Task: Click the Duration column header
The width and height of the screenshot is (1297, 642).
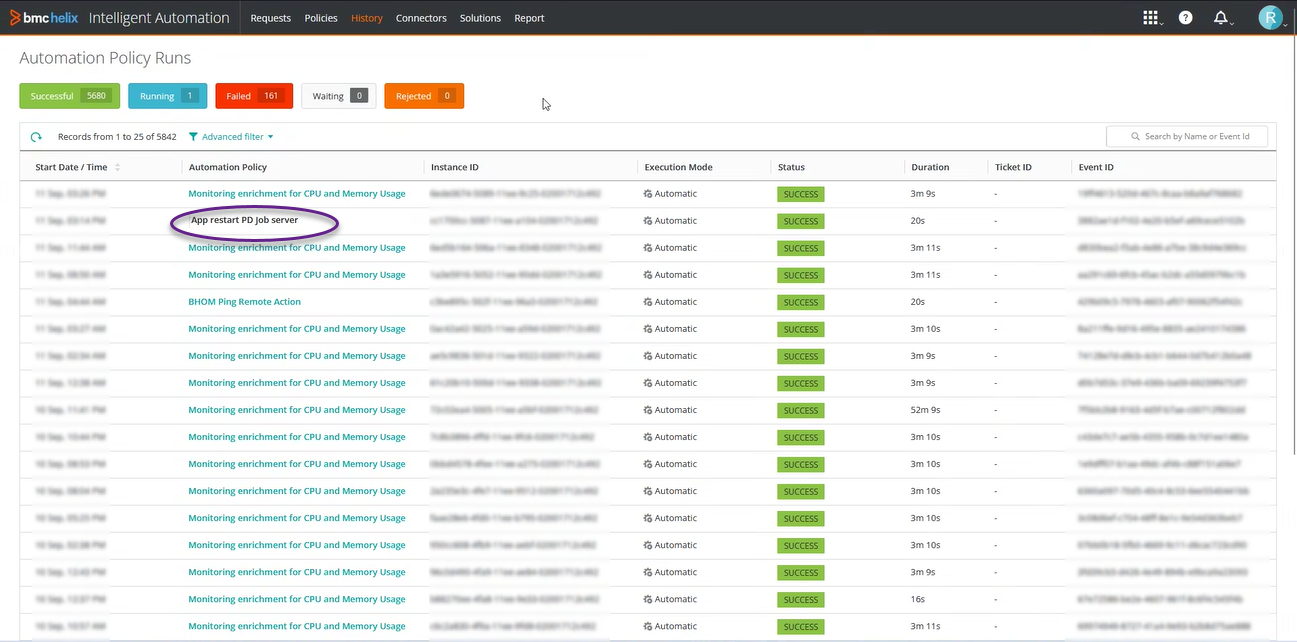Action: coord(930,167)
